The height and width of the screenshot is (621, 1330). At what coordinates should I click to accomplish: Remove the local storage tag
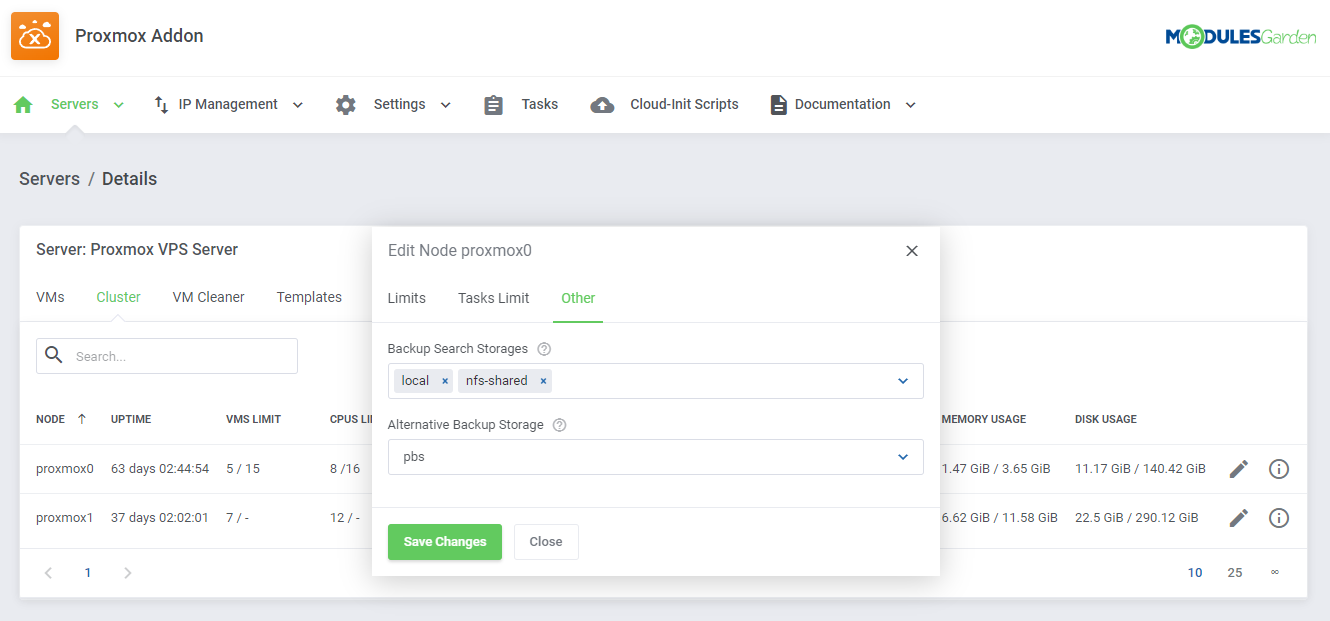click(443, 380)
